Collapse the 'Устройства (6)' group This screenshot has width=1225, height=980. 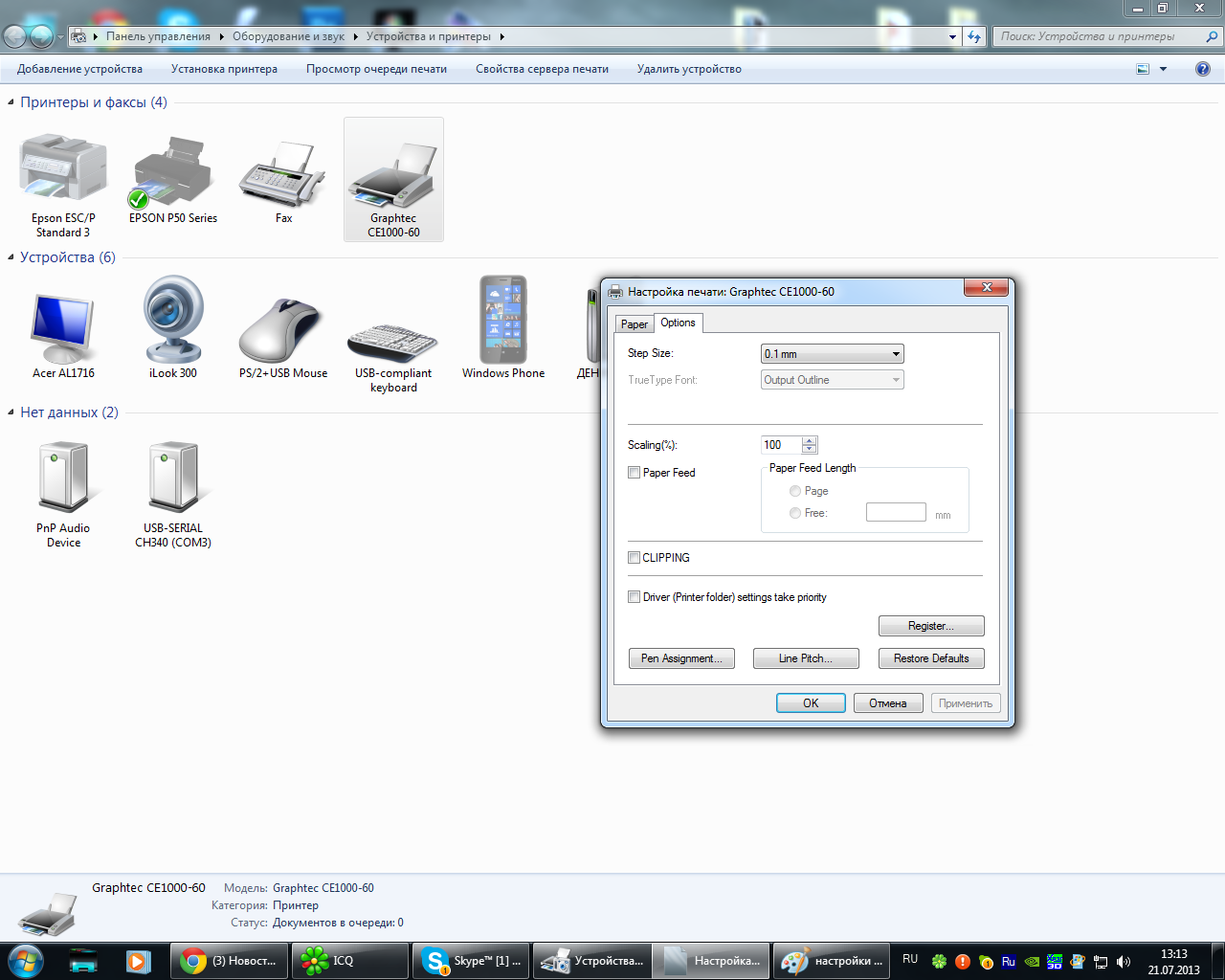(x=11, y=257)
